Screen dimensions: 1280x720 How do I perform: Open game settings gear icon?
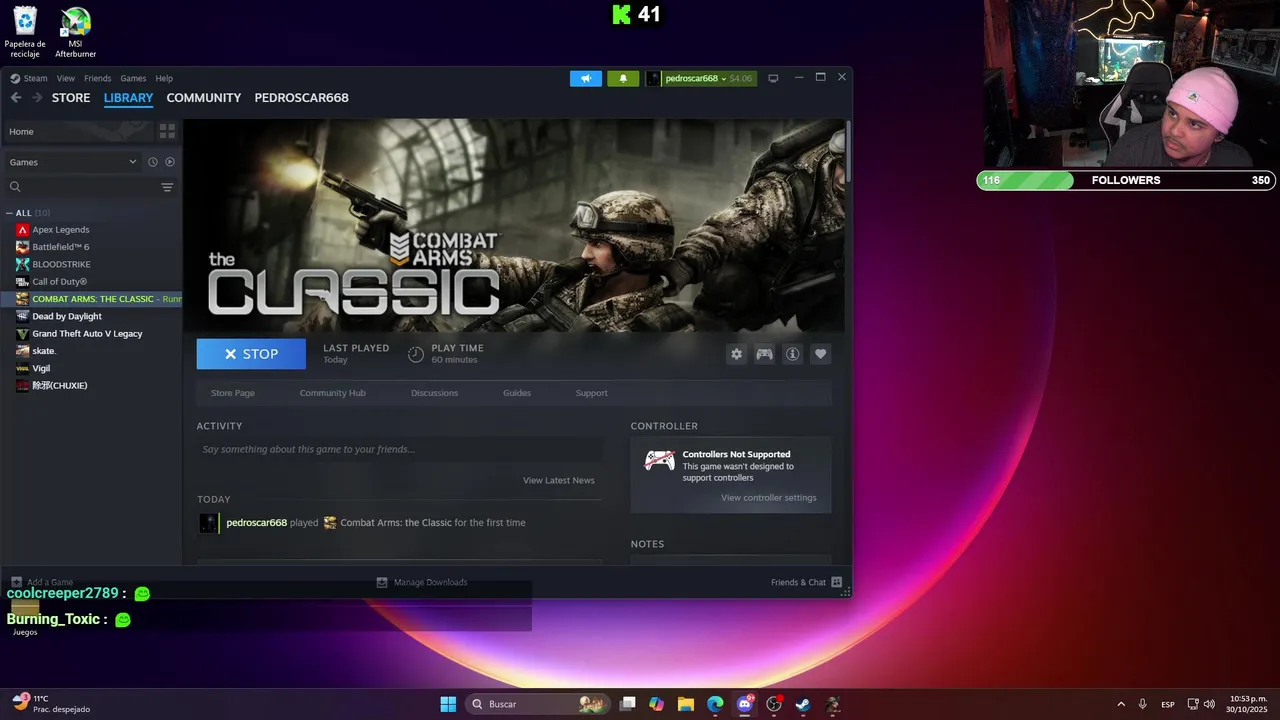coord(737,354)
